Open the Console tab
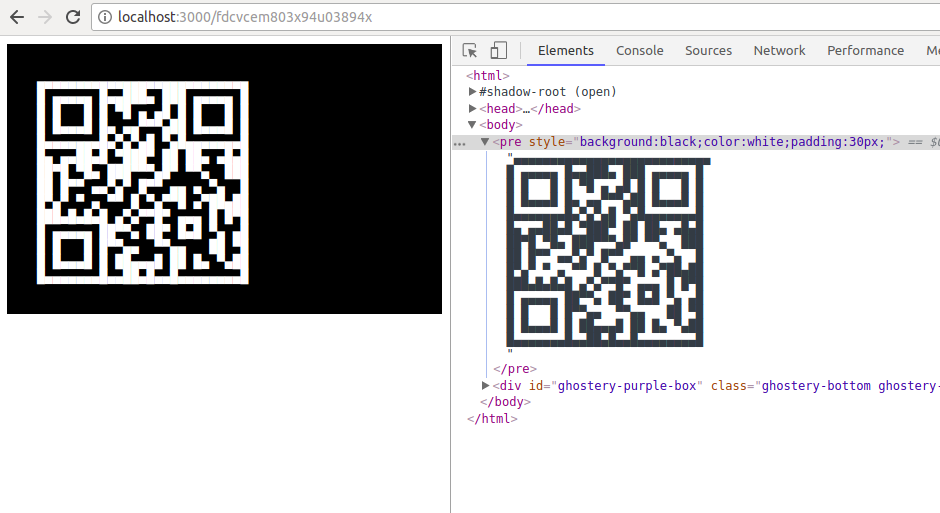 (640, 51)
